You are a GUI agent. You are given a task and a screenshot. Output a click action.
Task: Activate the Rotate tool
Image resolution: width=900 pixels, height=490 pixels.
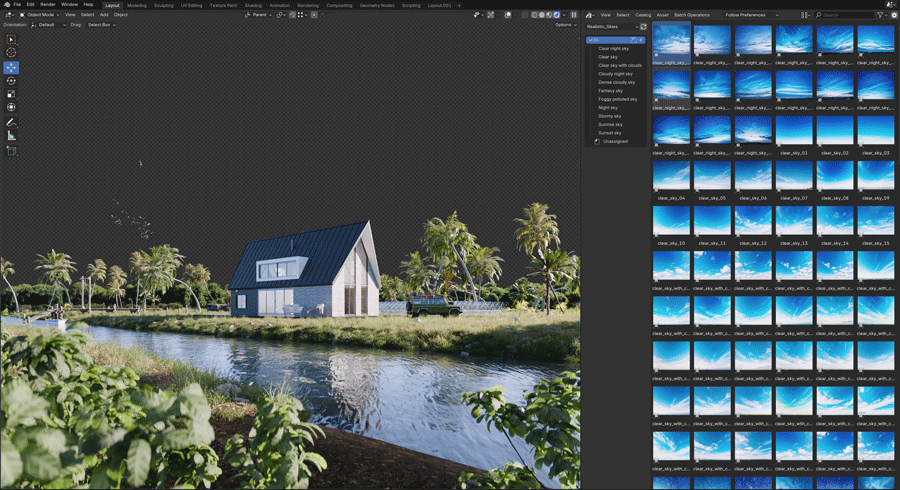[11, 81]
